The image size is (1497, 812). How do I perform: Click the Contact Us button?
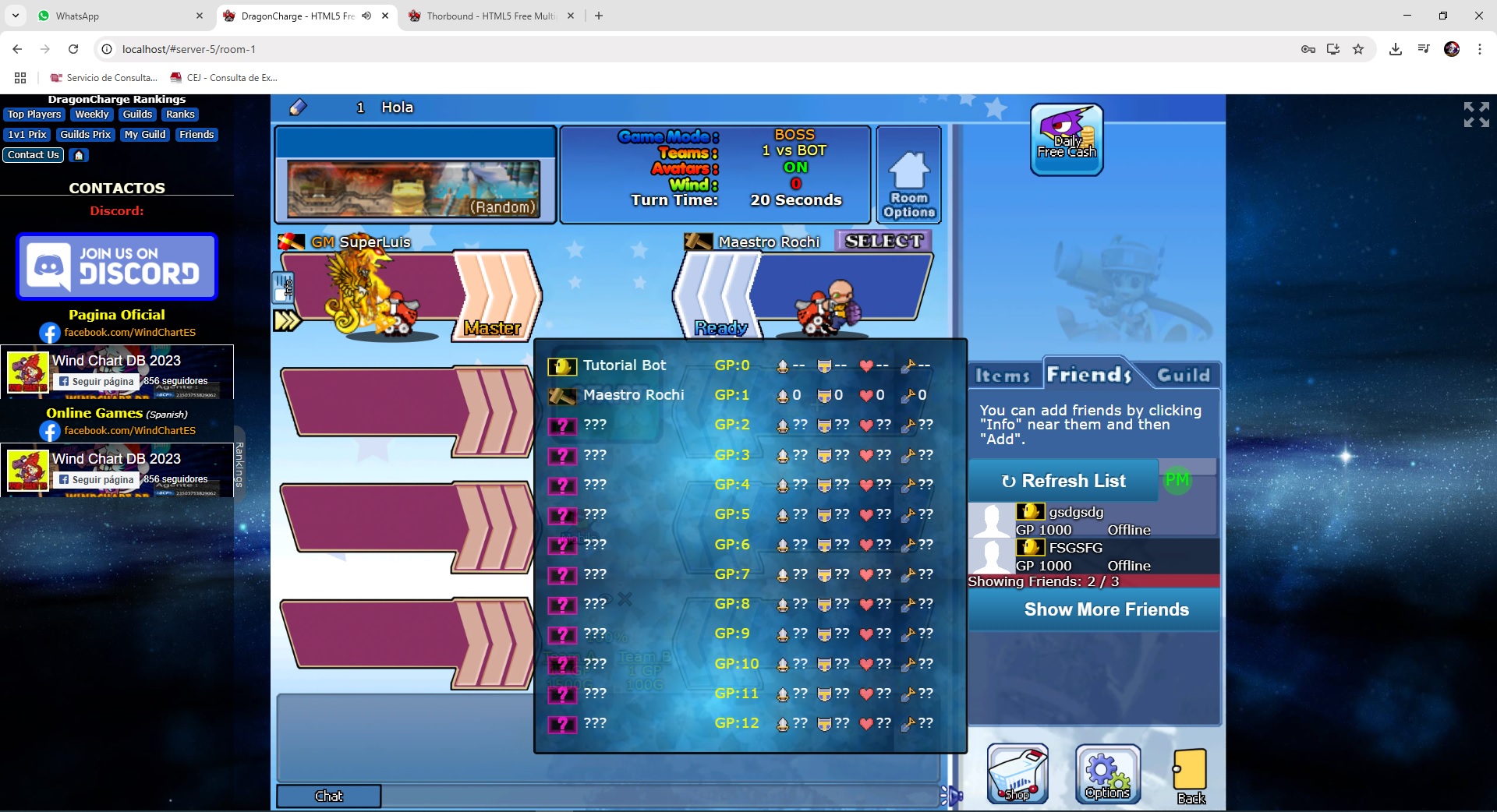pos(34,155)
